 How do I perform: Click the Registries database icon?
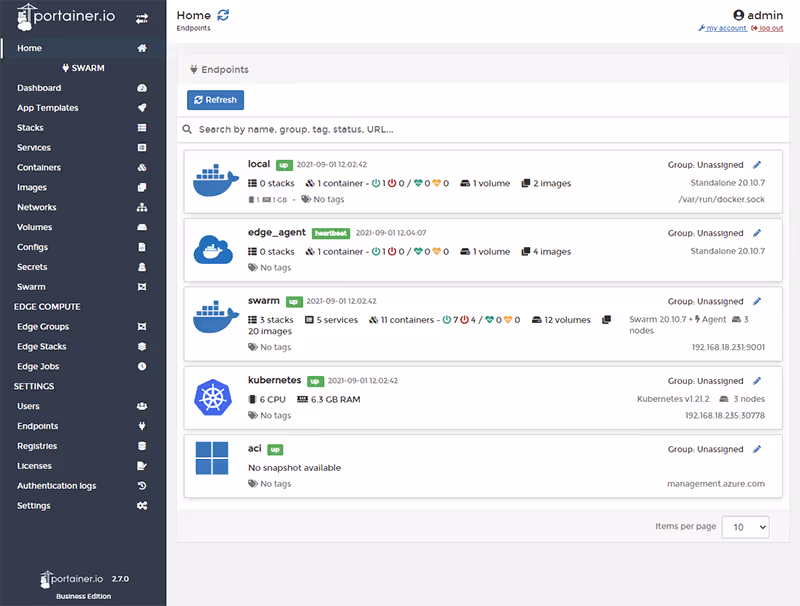142,446
